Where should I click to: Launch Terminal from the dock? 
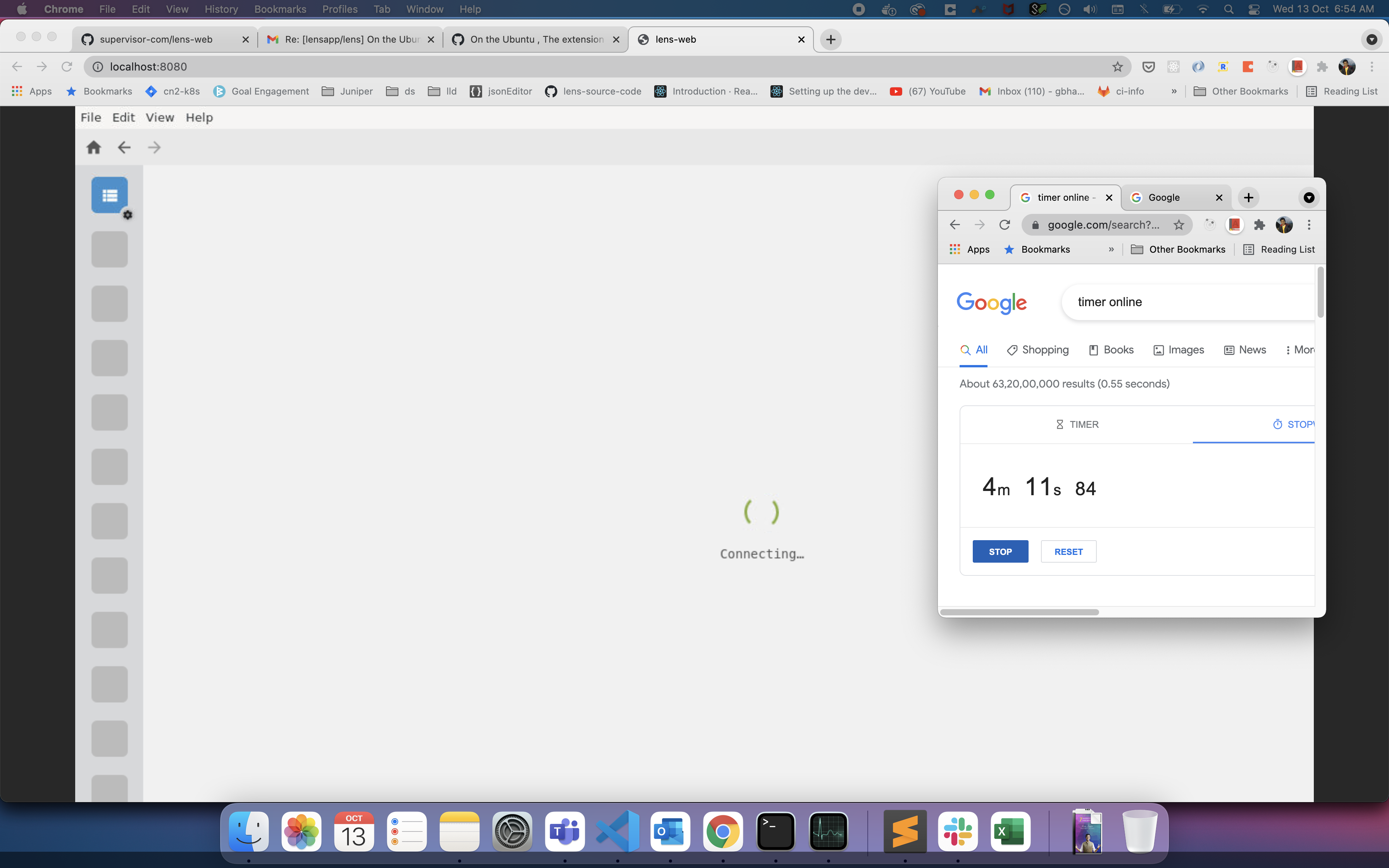pos(775,831)
